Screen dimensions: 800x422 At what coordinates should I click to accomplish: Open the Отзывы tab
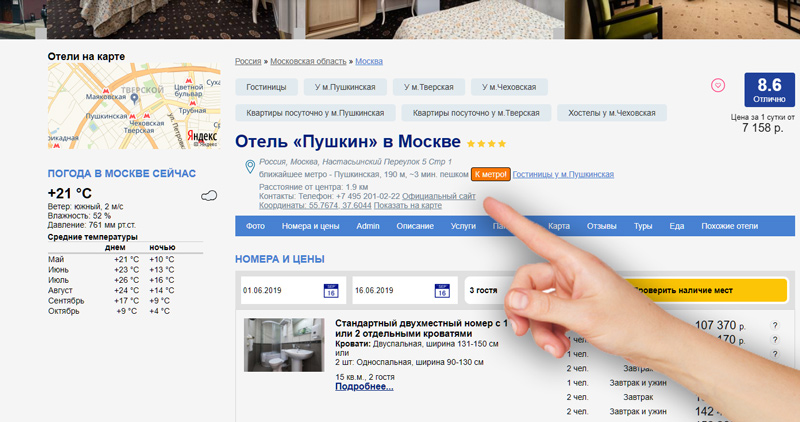click(601, 227)
